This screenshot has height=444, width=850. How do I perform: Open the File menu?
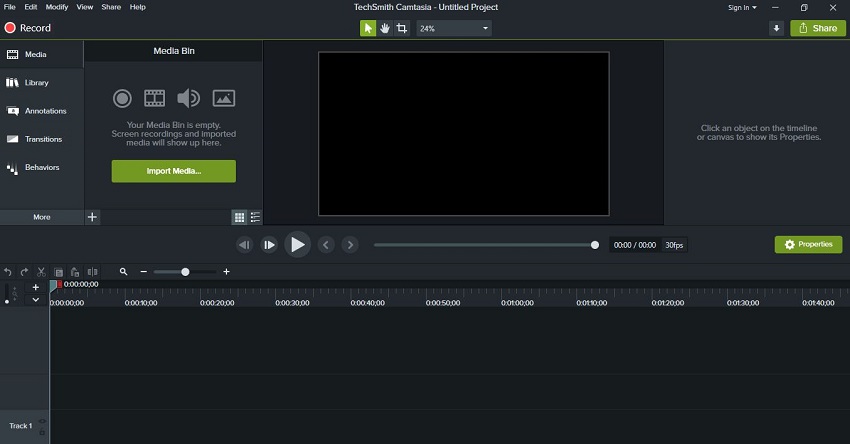pos(10,7)
